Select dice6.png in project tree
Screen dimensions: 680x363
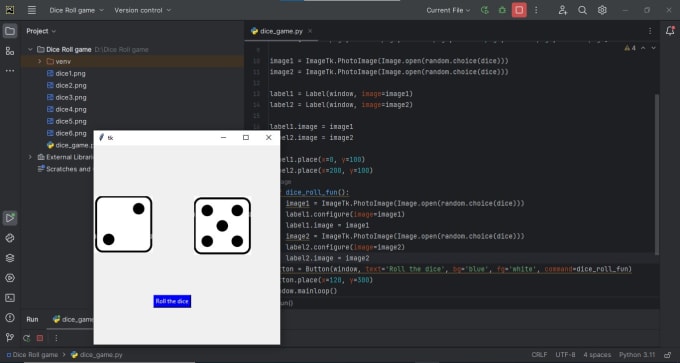66,134
